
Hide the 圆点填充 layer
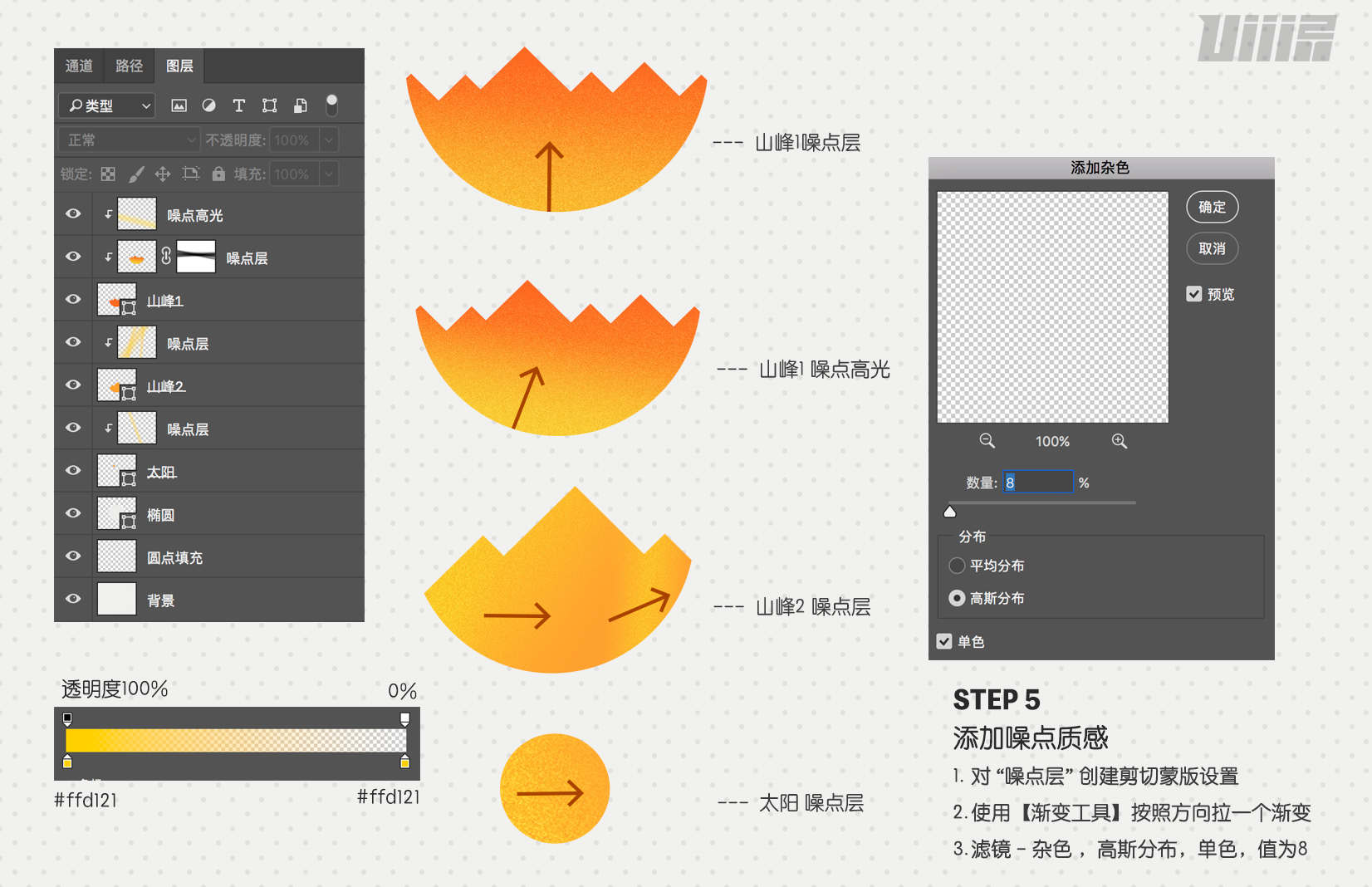pos(73,556)
